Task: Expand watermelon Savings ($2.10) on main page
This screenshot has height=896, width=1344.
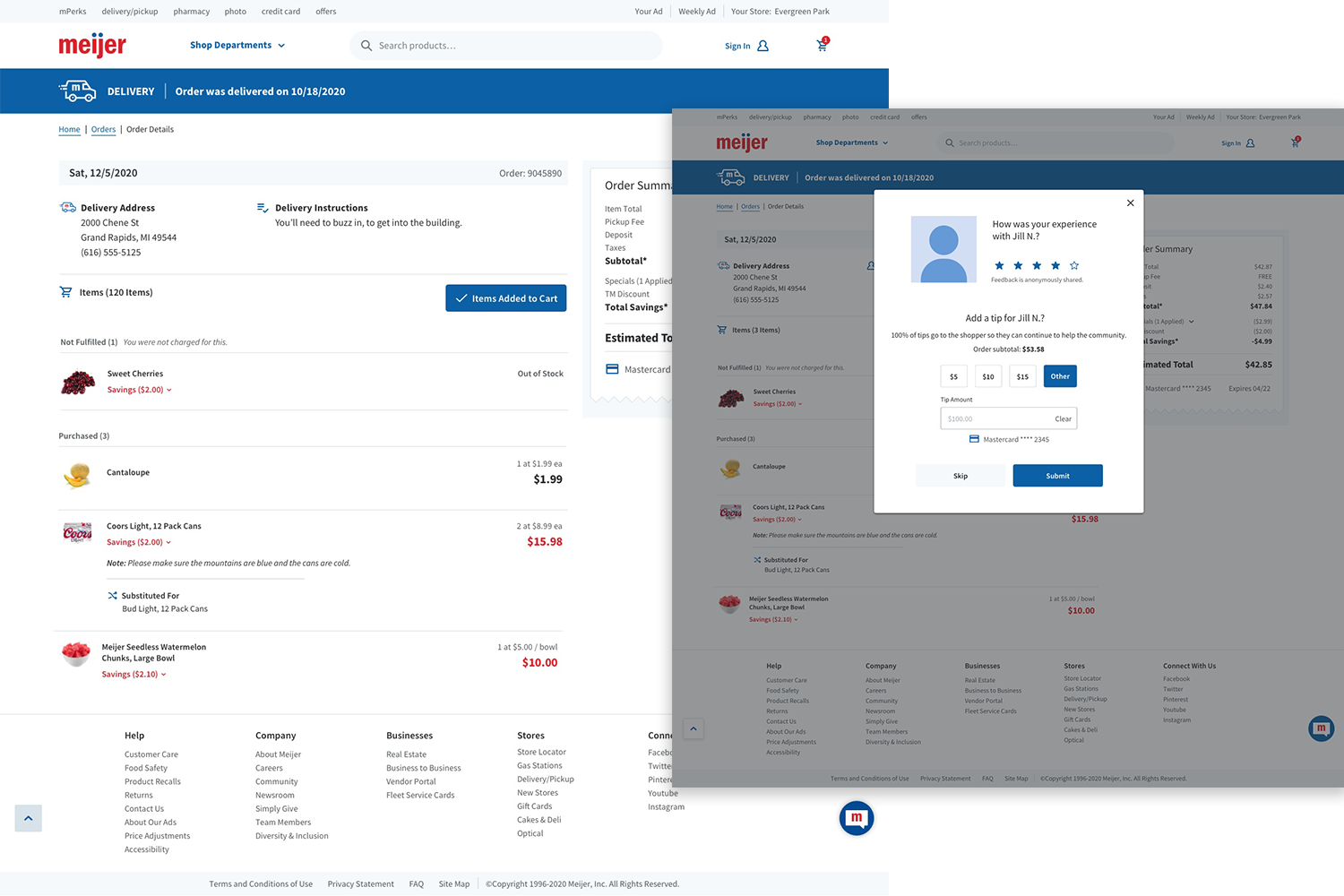Action: tap(134, 674)
